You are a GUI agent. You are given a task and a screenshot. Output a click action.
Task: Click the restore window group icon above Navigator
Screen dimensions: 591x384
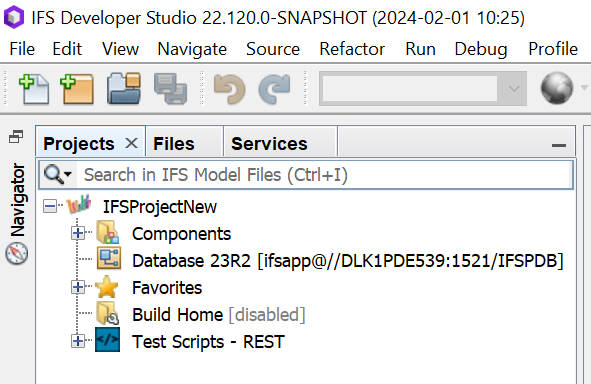[16, 136]
